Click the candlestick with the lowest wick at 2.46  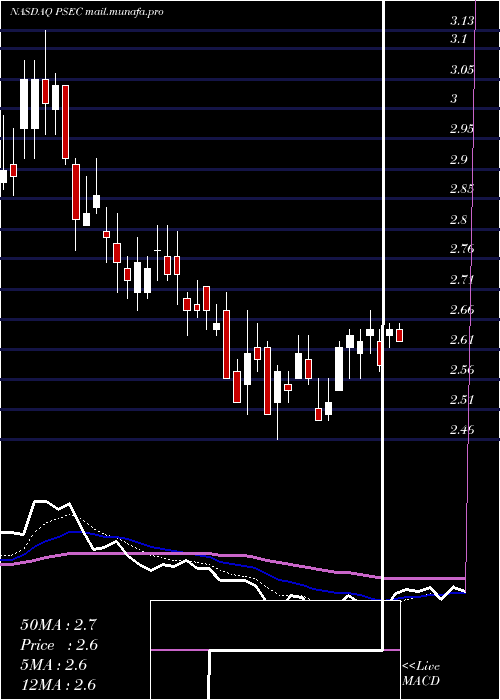pyautogui.click(x=277, y=404)
